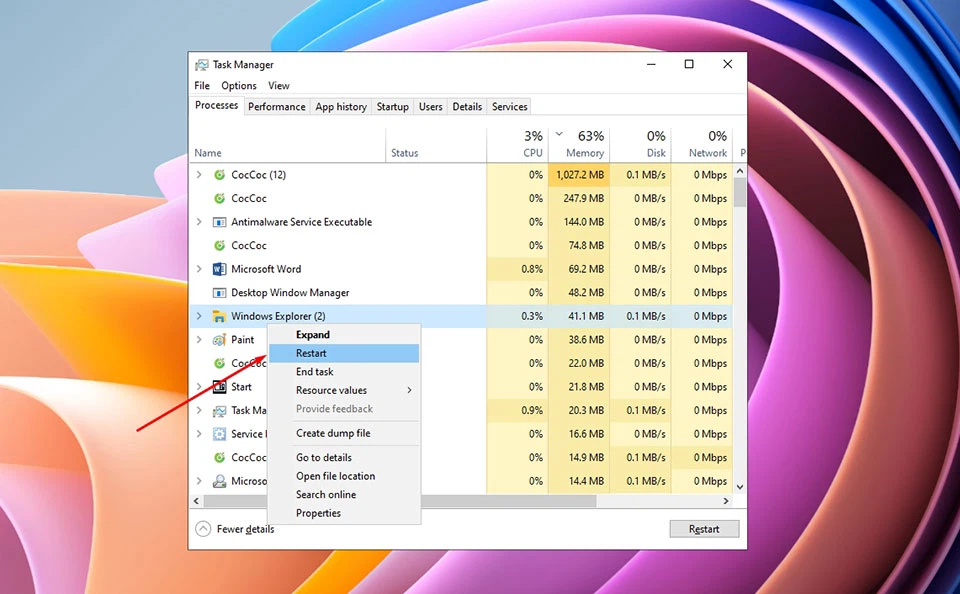This screenshot has height=594, width=960.
Task: Choose Go to details
Action: [x=344, y=457]
